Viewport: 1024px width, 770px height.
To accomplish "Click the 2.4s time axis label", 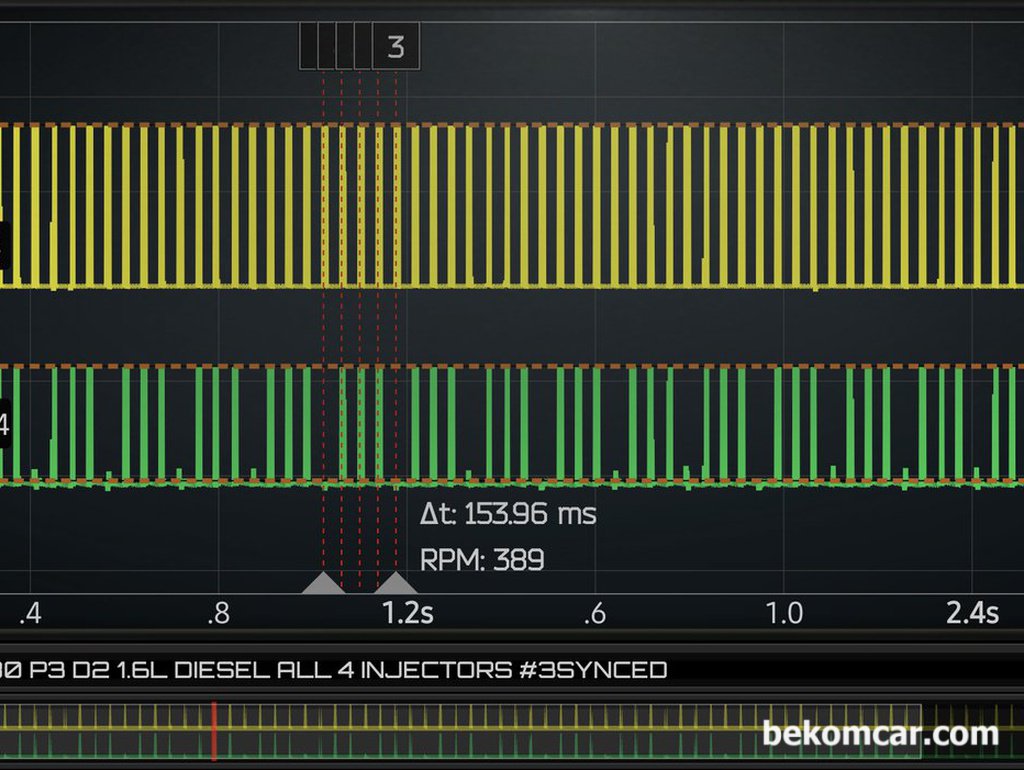I will pos(972,613).
